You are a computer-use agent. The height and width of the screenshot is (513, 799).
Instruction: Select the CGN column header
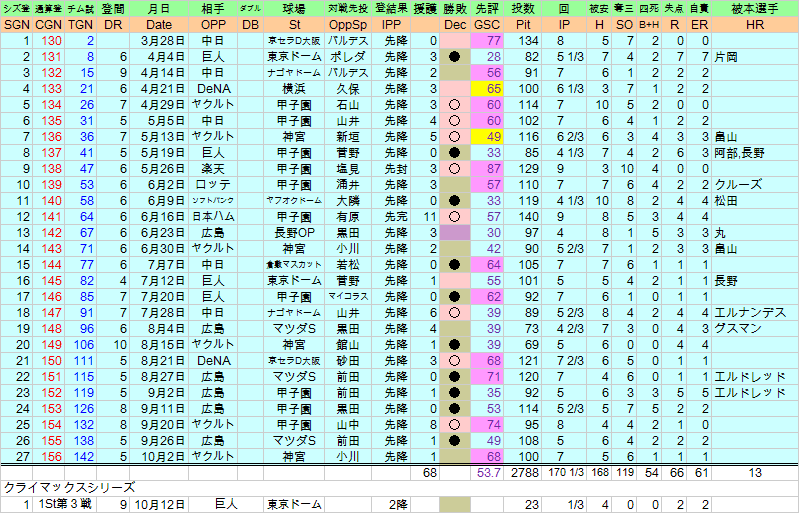click(x=48, y=24)
